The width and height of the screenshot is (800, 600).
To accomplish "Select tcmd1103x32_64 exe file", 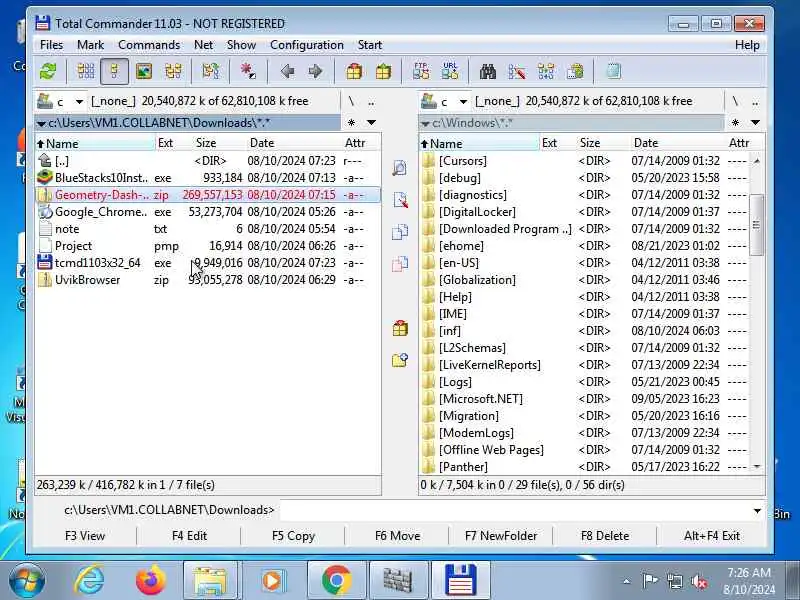I will pos(208,263).
